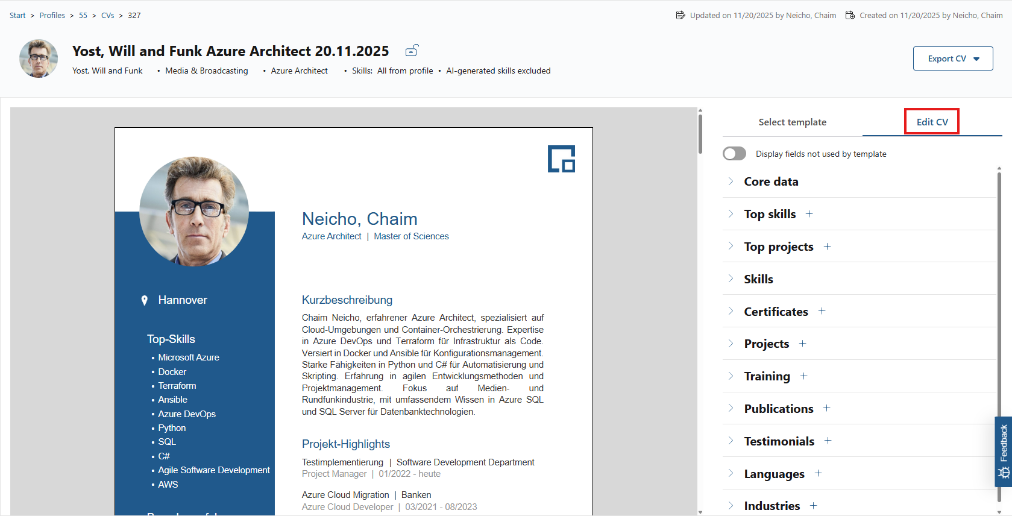Image resolution: width=1012 pixels, height=516 pixels.
Task: Toggle Display fields not used by template
Action: (734, 154)
